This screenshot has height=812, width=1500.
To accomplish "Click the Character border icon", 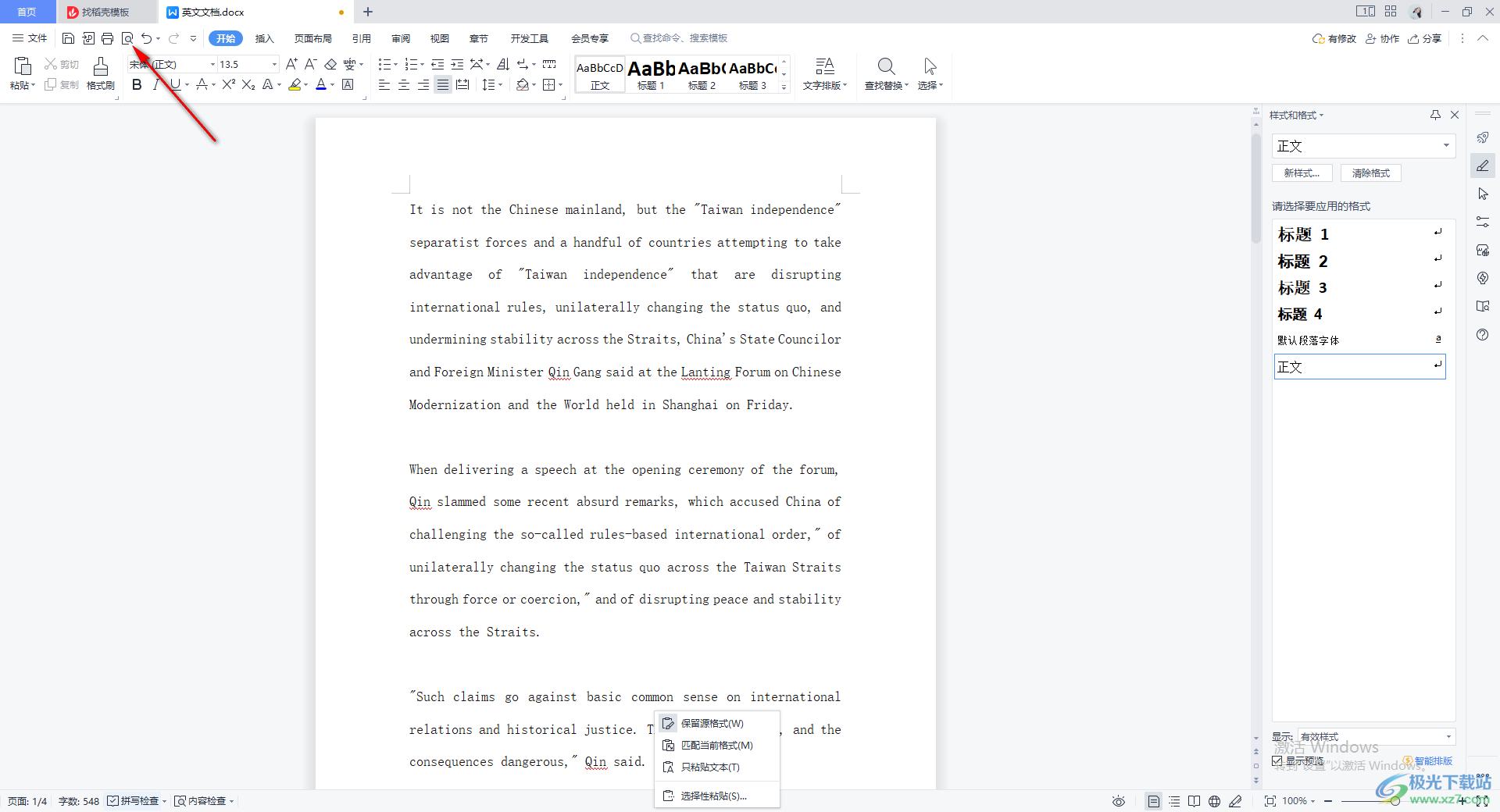I will 348,84.
